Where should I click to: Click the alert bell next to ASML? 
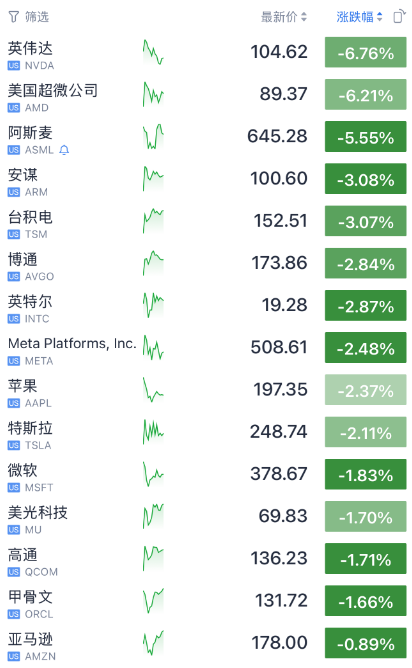(x=64, y=150)
